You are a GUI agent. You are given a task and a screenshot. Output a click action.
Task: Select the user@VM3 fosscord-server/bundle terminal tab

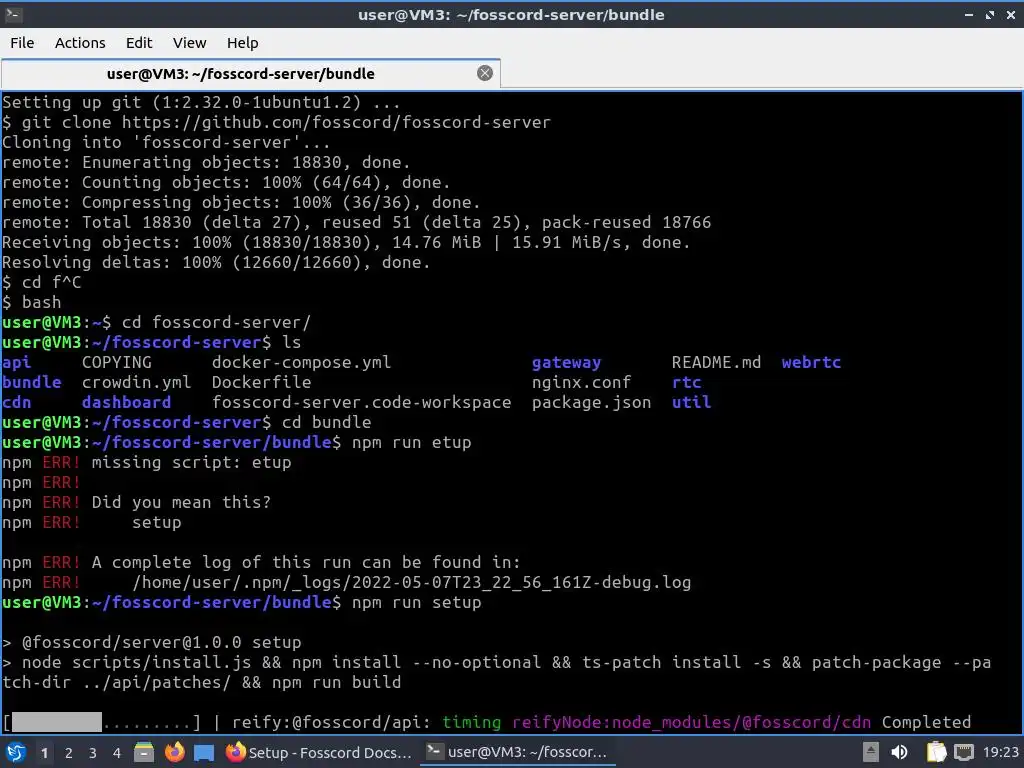[x=241, y=74]
